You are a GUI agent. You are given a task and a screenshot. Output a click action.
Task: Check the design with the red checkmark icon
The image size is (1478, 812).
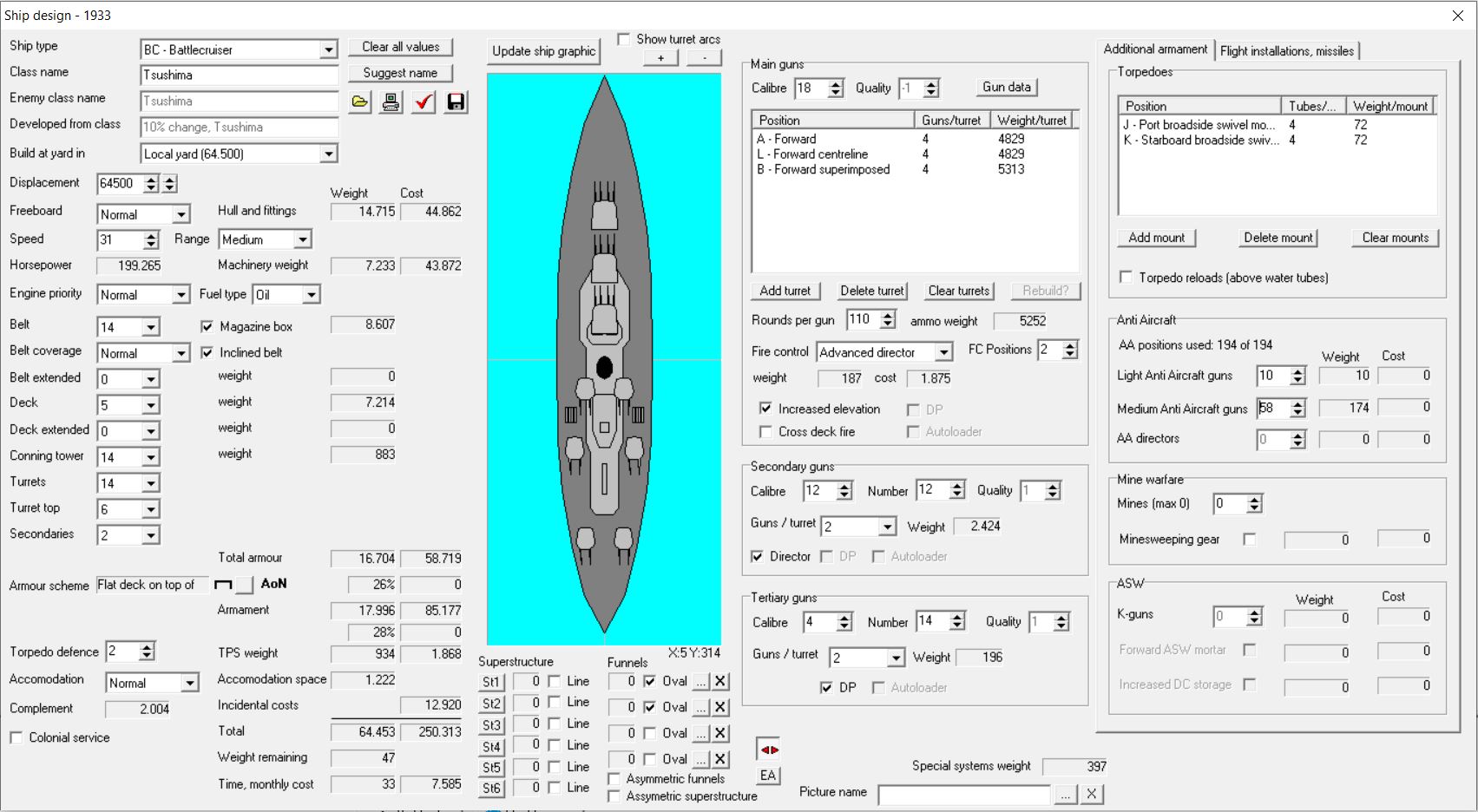(x=424, y=102)
